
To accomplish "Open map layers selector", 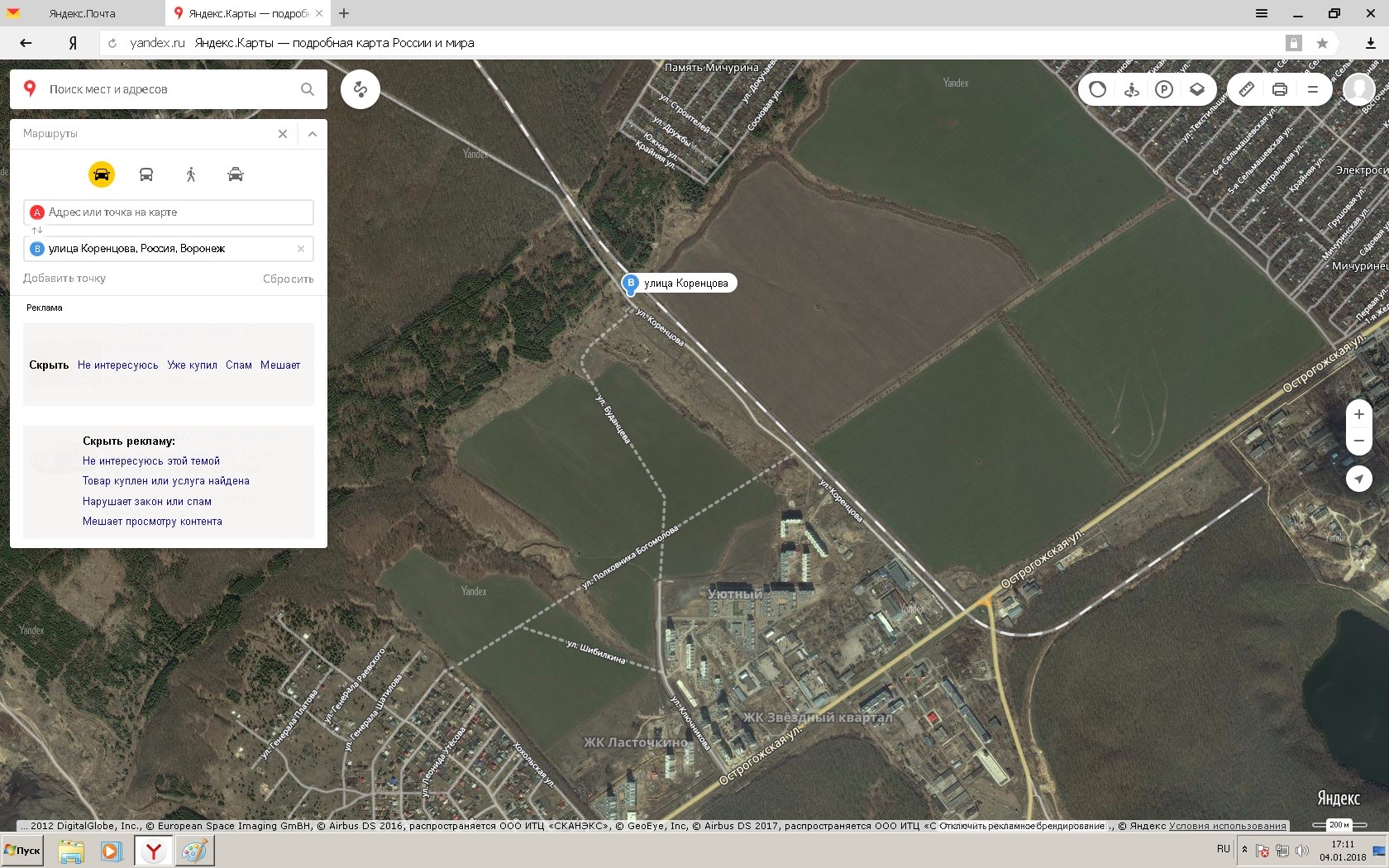I will [x=1197, y=89].
